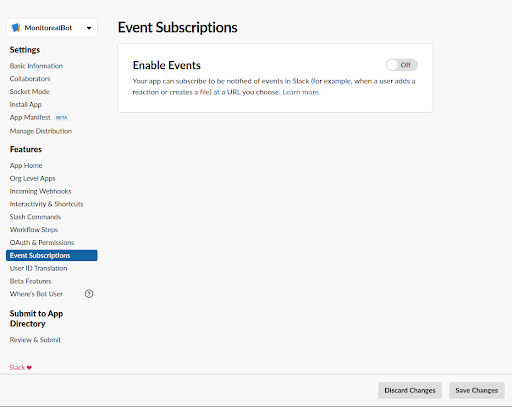The height and width of the screenshot is (407, 512).
Task: Open Where's Bot User page
Action: (x=36, y=294)
